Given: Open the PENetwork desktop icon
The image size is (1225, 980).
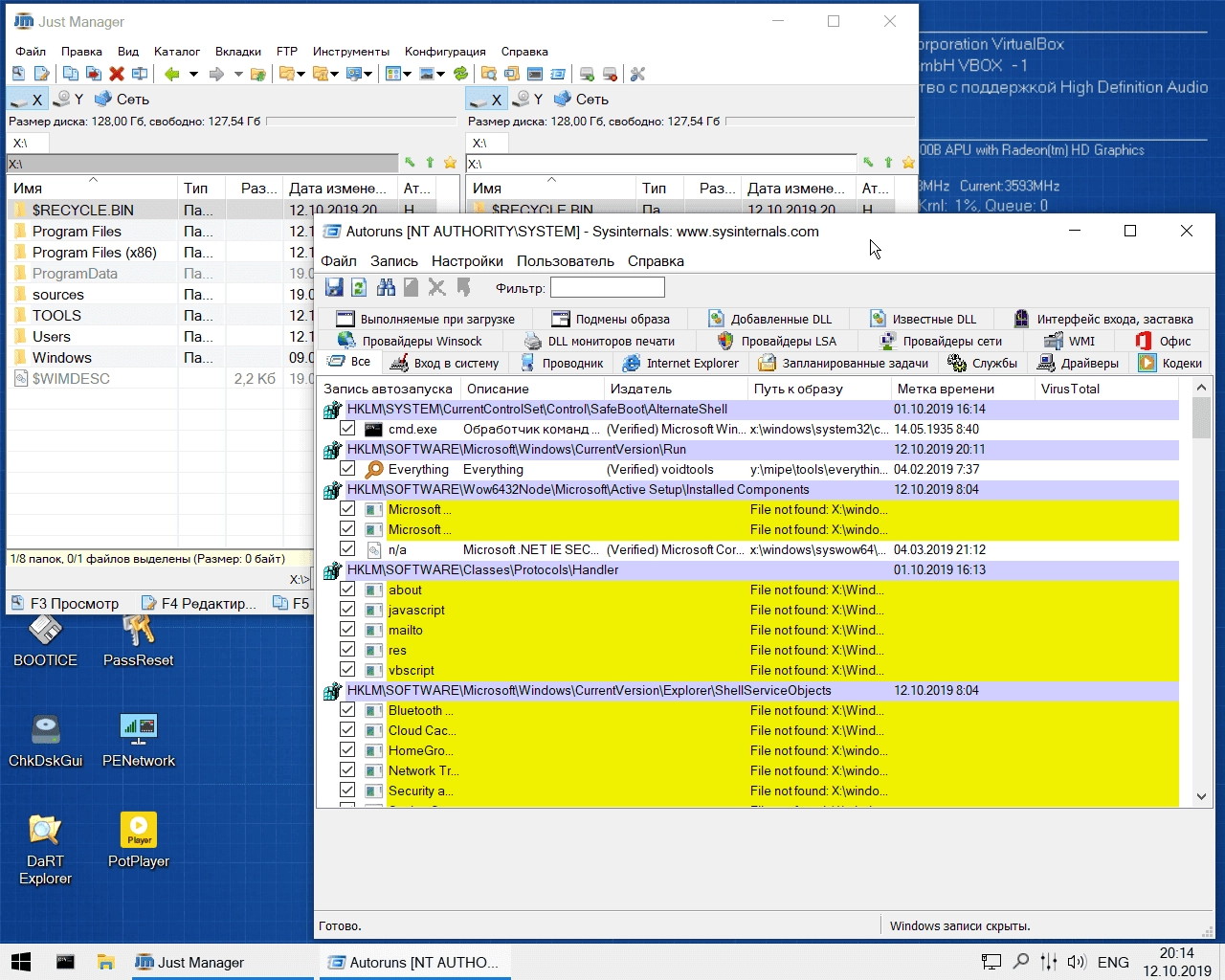Looking at the screenshot, I should 139,741.
